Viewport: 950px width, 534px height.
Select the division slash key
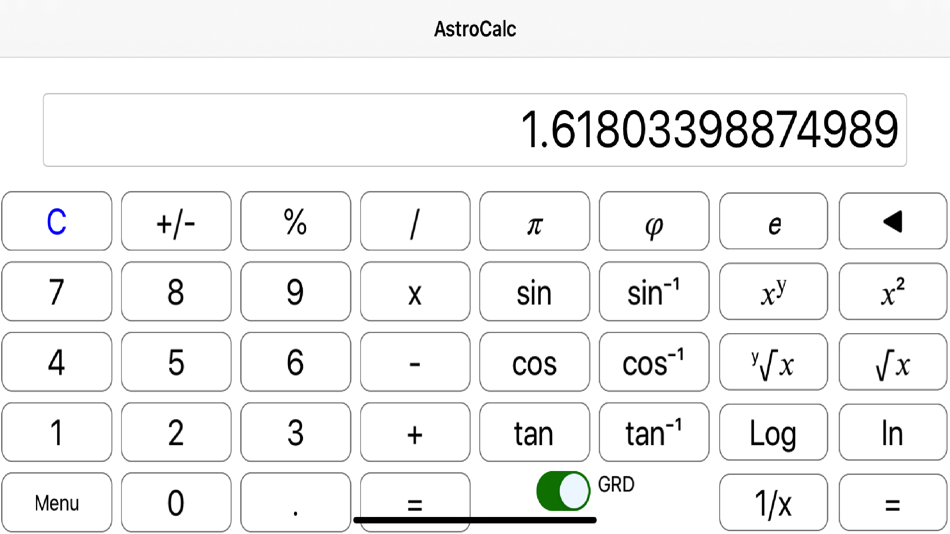tap(415, 221)
